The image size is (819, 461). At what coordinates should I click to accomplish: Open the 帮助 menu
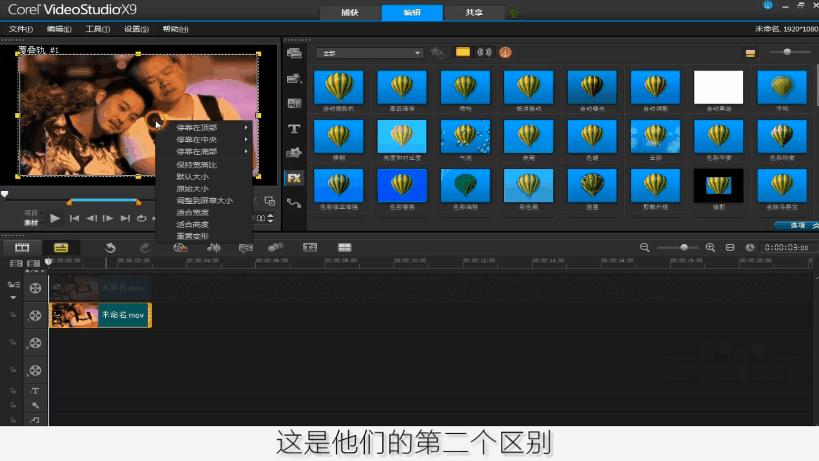[x=175, y=29]
